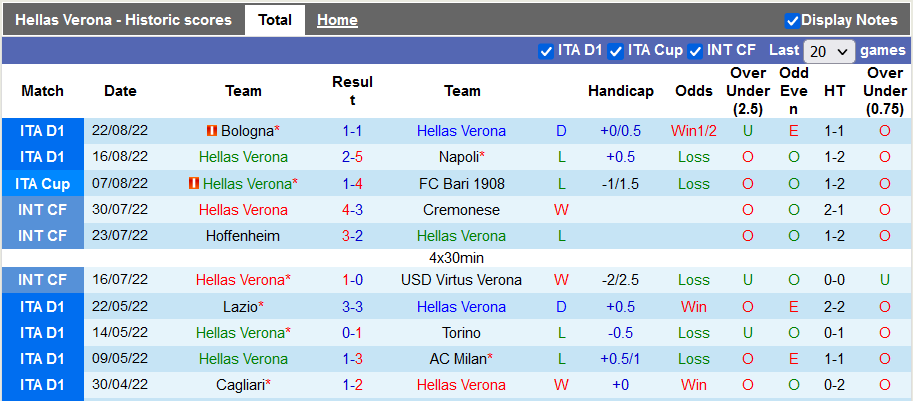Open the Napoli team link
913x401 pixels.
click(x=461, y=157)
